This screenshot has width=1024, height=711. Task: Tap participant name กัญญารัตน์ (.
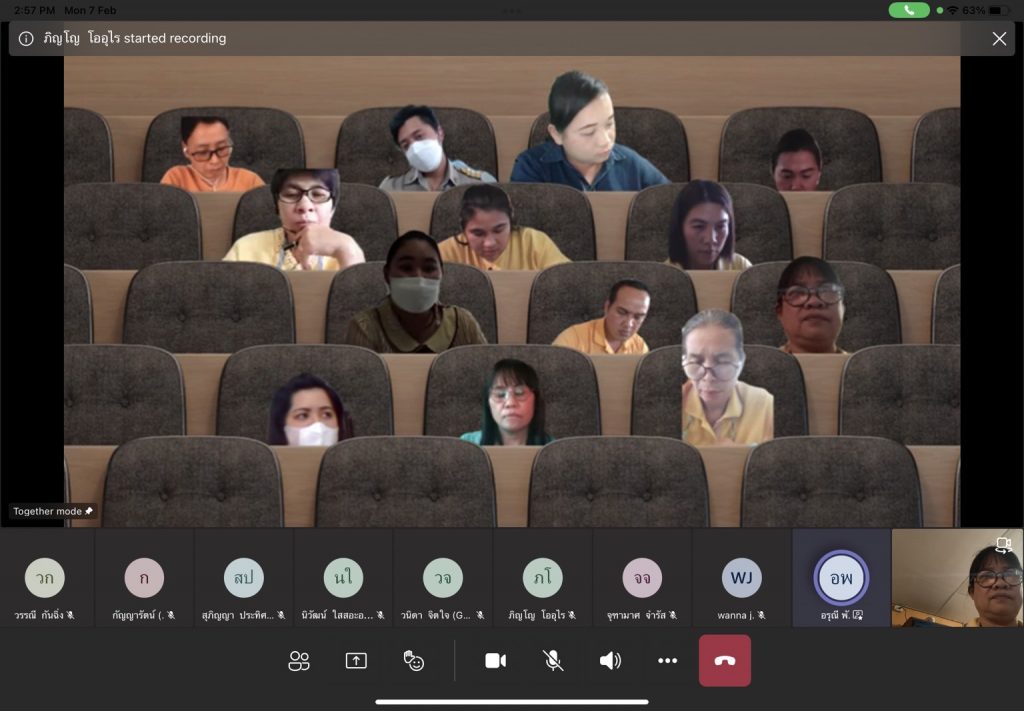(x=138, y=615)
